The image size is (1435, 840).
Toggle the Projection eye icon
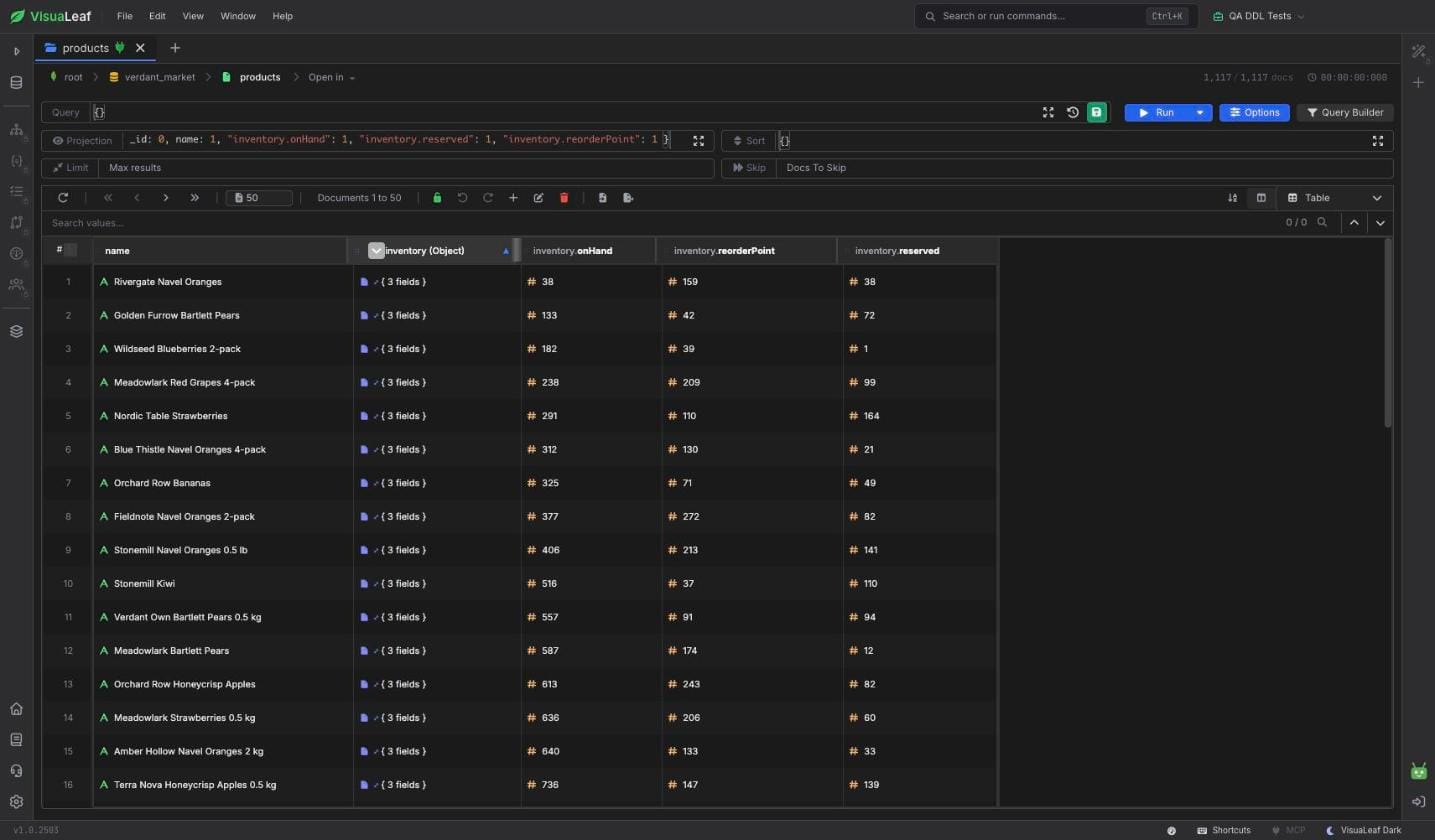click(58, 141)
